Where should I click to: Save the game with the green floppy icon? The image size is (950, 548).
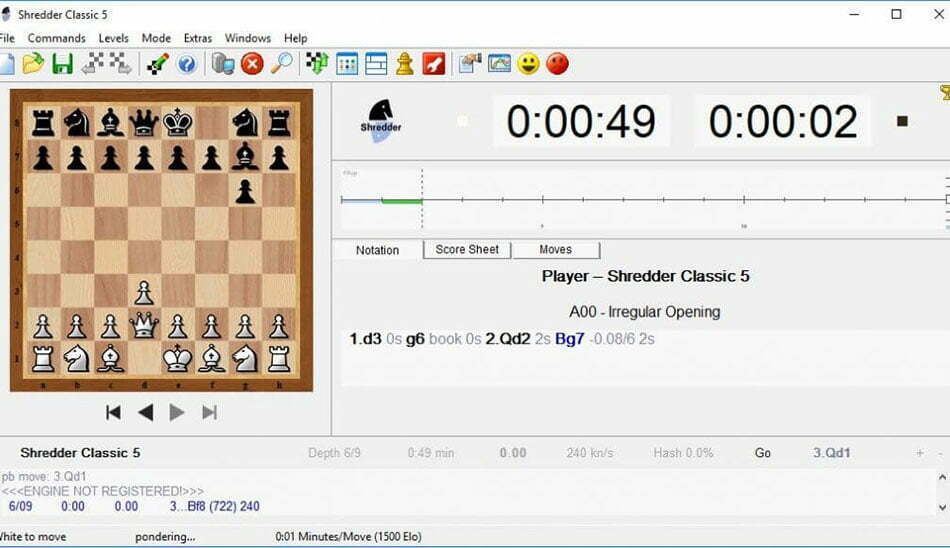tap(62, 64)
